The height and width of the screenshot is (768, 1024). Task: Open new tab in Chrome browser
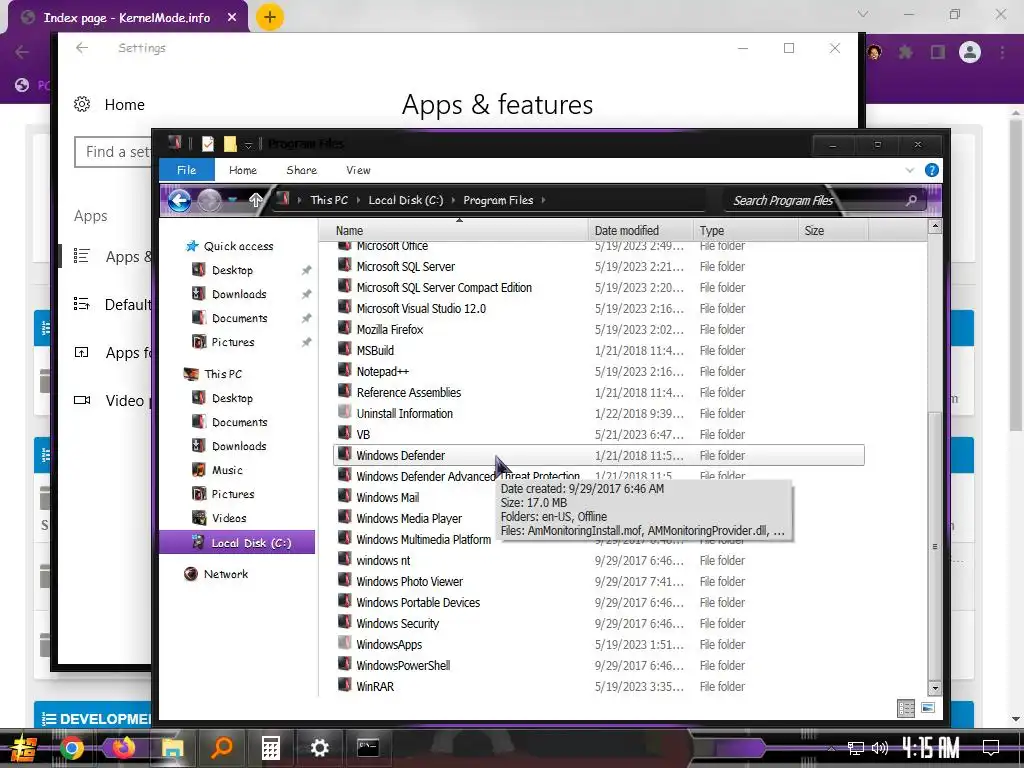(269, 16)
